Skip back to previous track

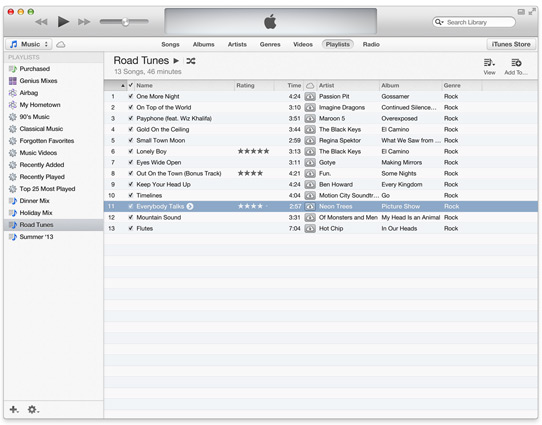pos(41,22)
